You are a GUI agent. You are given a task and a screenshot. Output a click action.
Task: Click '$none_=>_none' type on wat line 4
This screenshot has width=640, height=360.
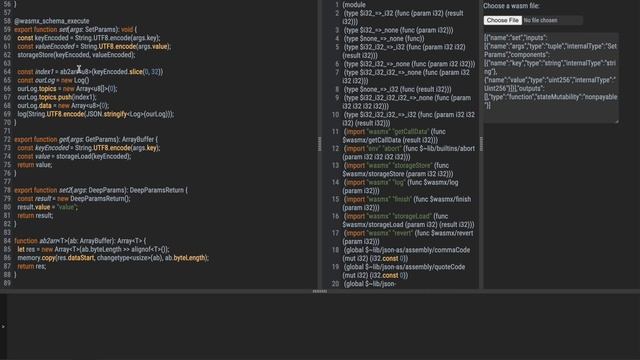[383, 39]
